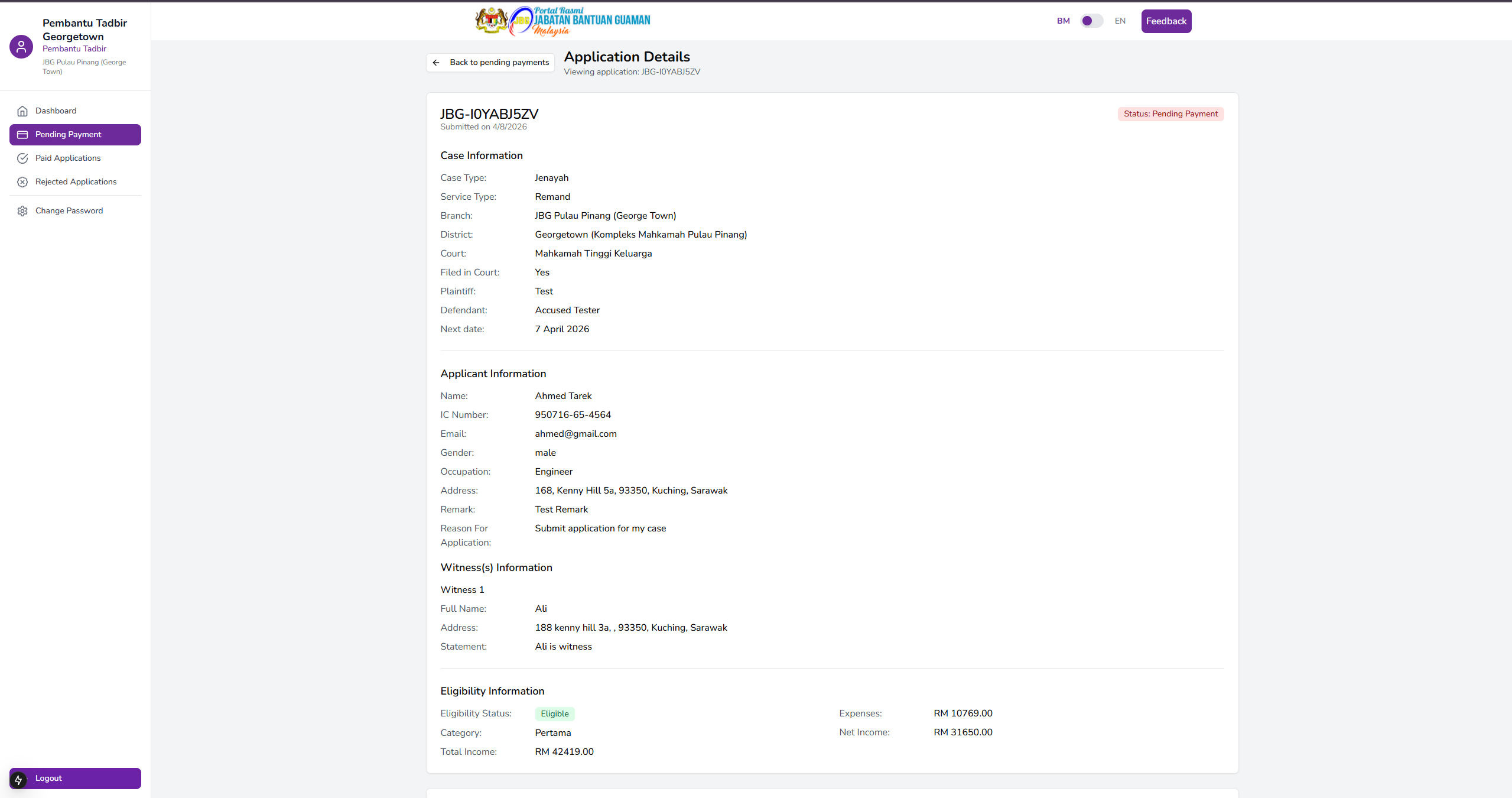The image size is (1512, 798).
Task: Click the Dashboard home icon
Action: point(22,111)
